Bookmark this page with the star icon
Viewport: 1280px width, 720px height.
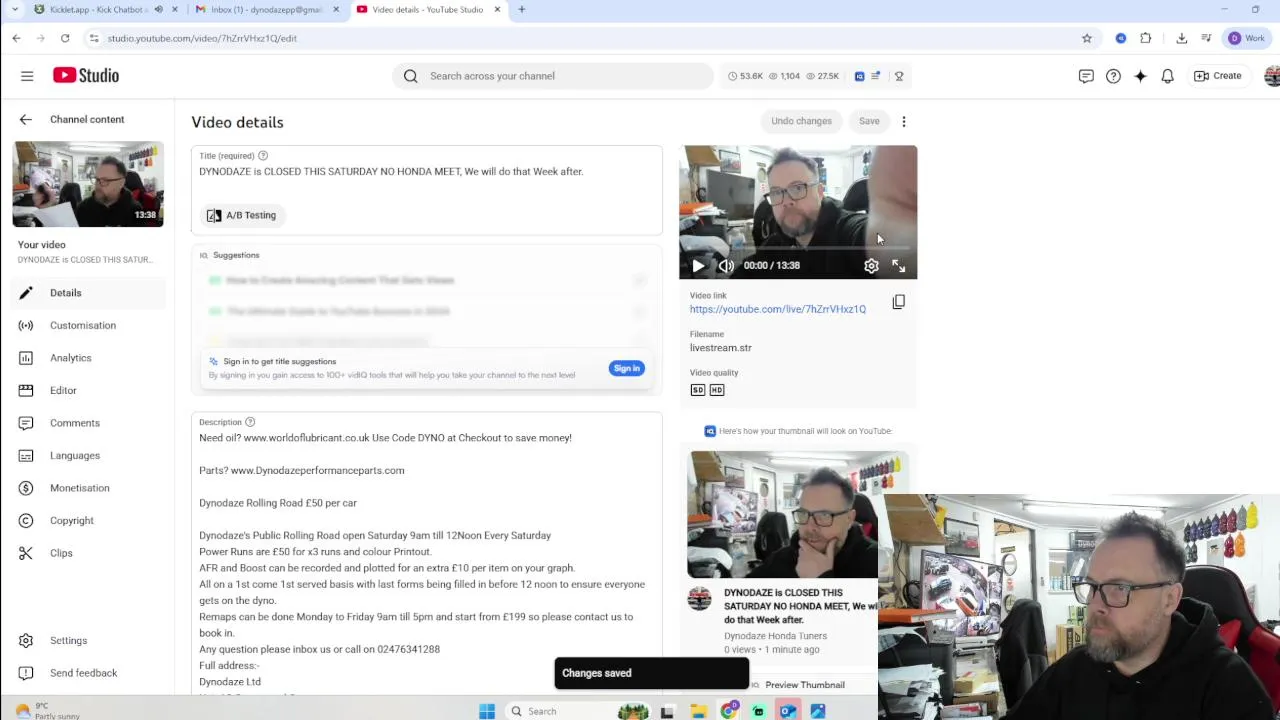(x=1087, y=38)
